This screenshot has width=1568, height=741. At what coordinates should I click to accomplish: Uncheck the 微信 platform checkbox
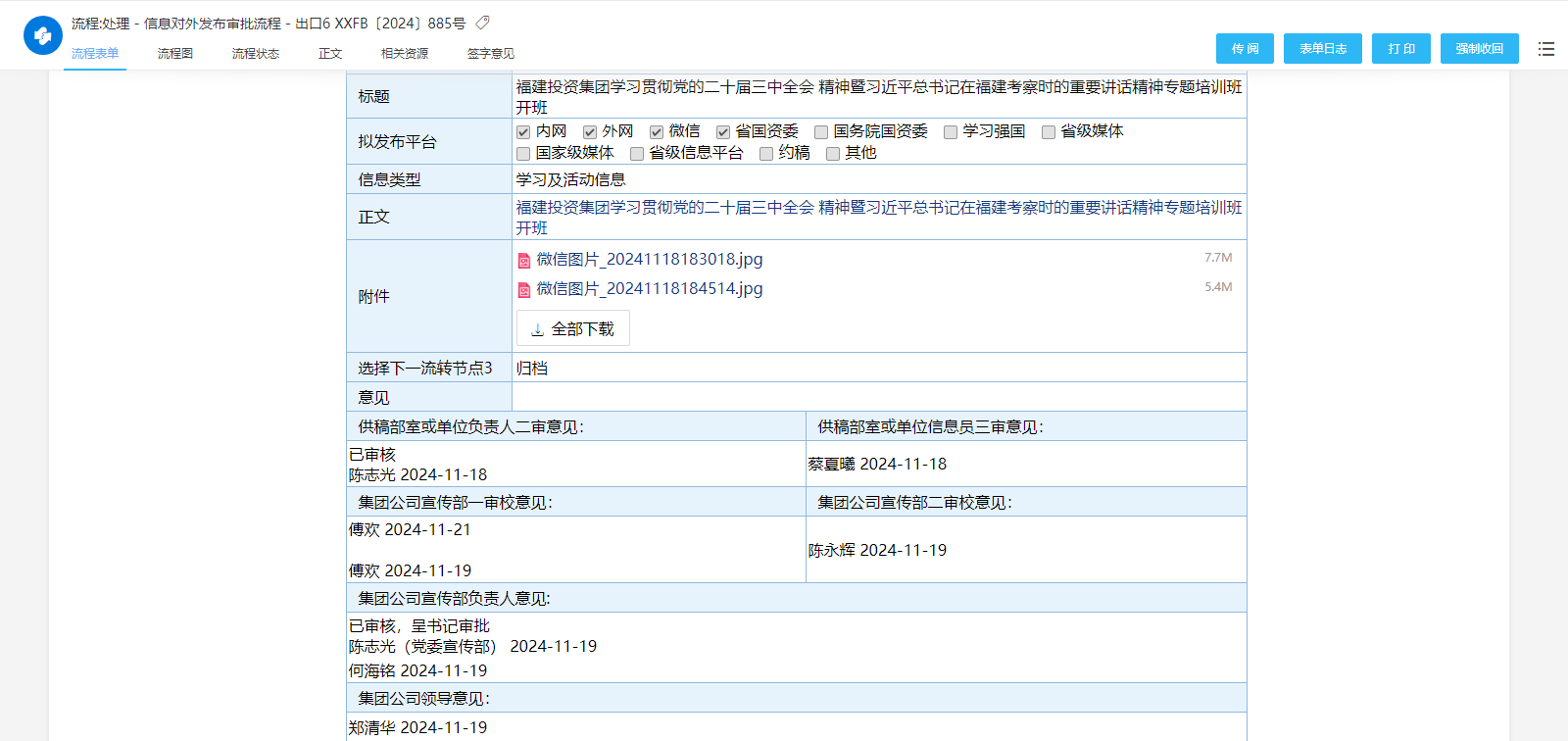(657, 132)
